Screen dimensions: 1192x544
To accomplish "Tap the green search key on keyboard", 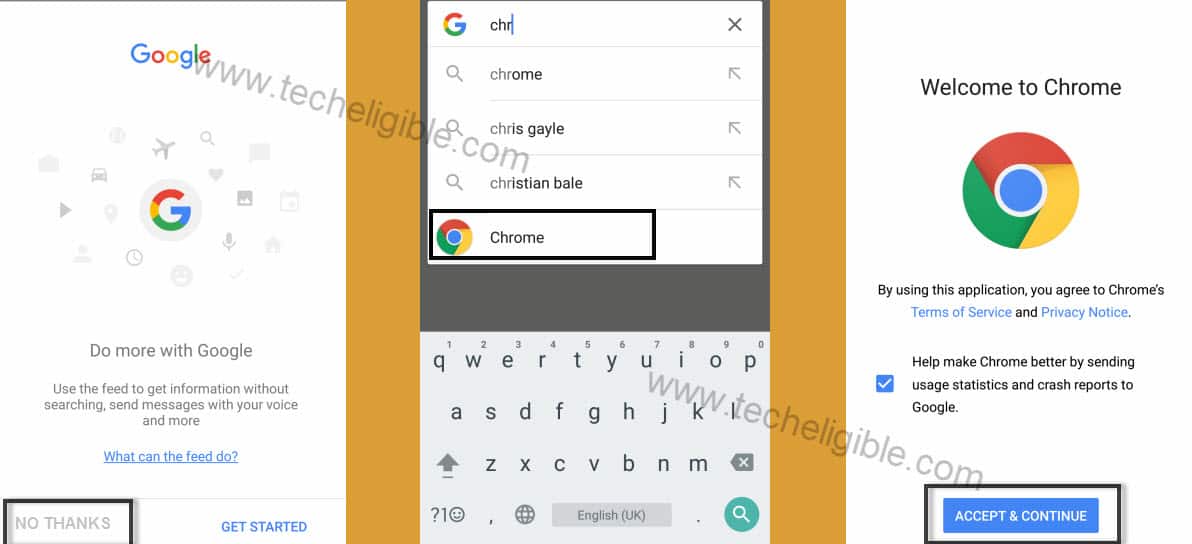I will tap(741, 515).
